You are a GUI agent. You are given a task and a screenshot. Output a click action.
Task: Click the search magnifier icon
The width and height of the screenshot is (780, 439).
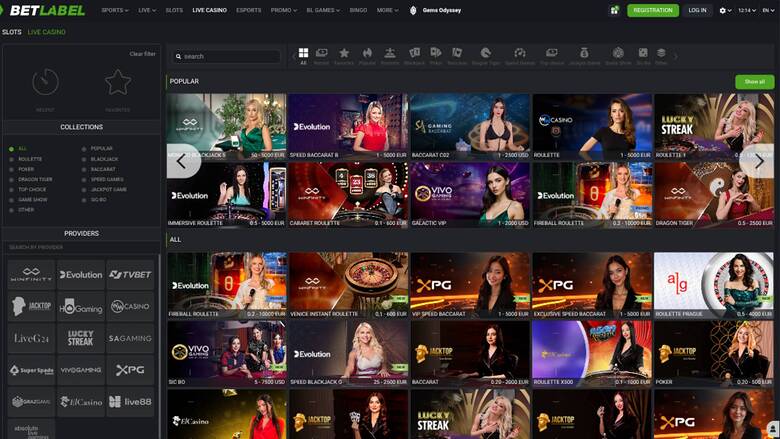point(178,57)
